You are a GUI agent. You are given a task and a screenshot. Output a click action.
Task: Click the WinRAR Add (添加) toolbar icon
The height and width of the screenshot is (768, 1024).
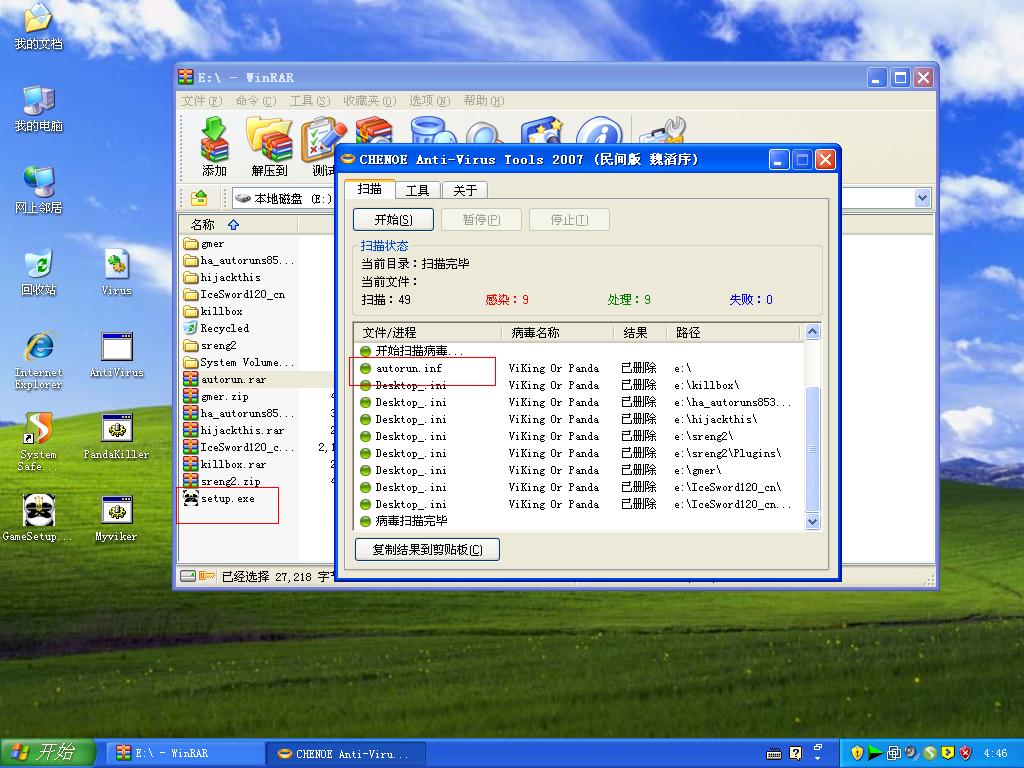(x=214, y=146)
